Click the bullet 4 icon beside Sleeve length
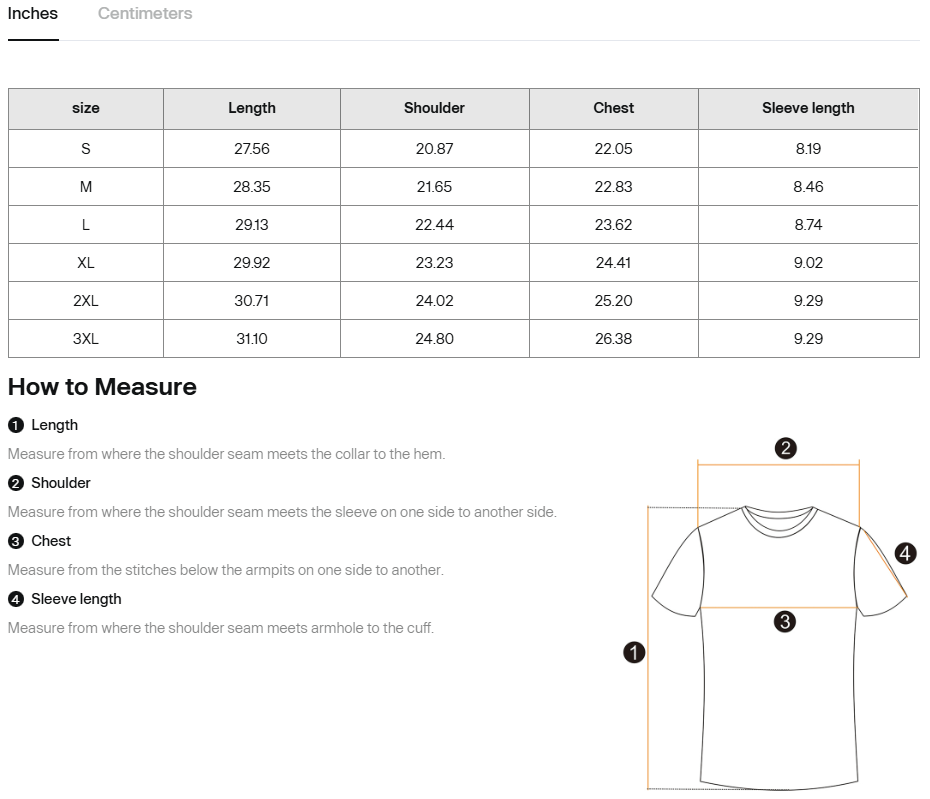The width and height of the screenshot is (930, 799). pyautogui.click(x=16, y=599)
